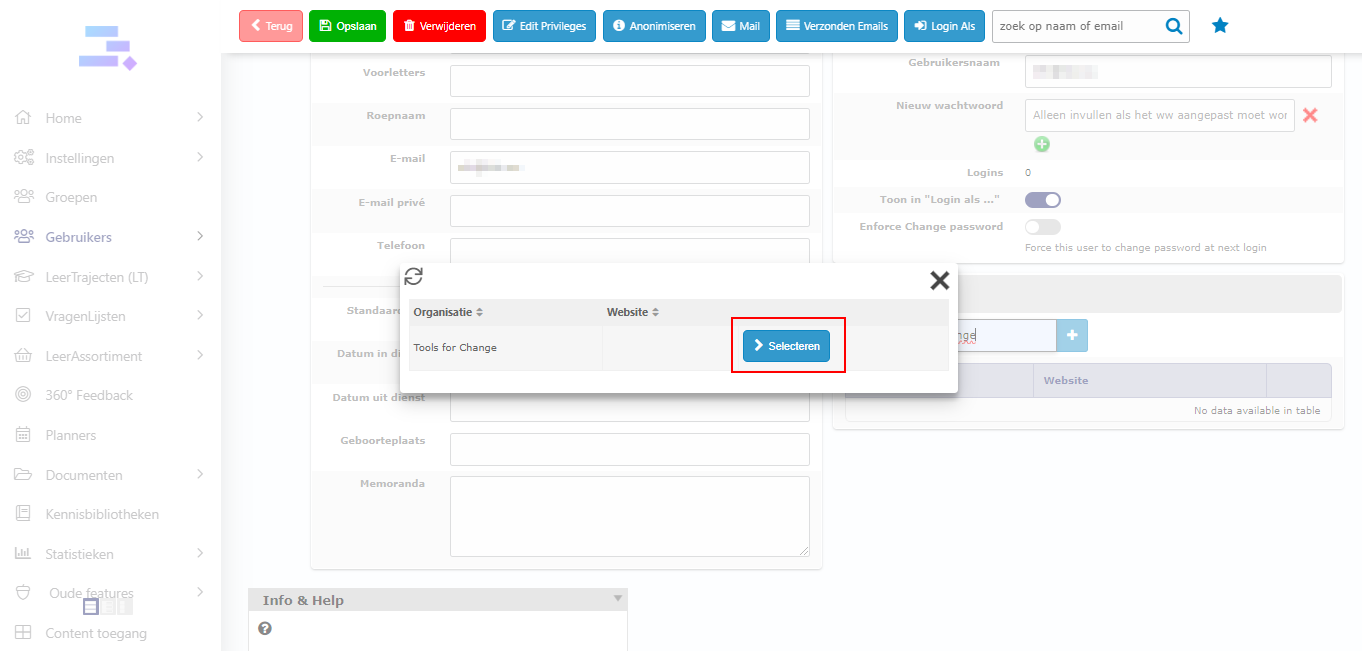The width and height of the screenshot is (1362, 651).
Task: Click the magnifier search icon
Action: (1174, 27)
